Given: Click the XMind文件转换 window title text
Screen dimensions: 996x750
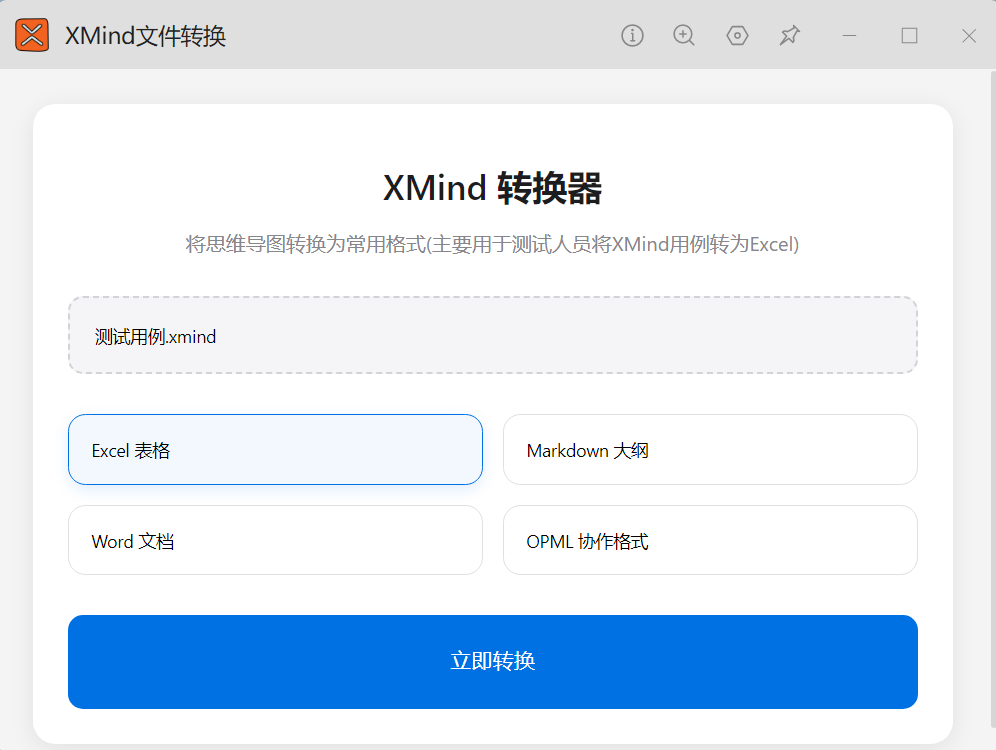Looking at the screenshot, I should (145, 36).
